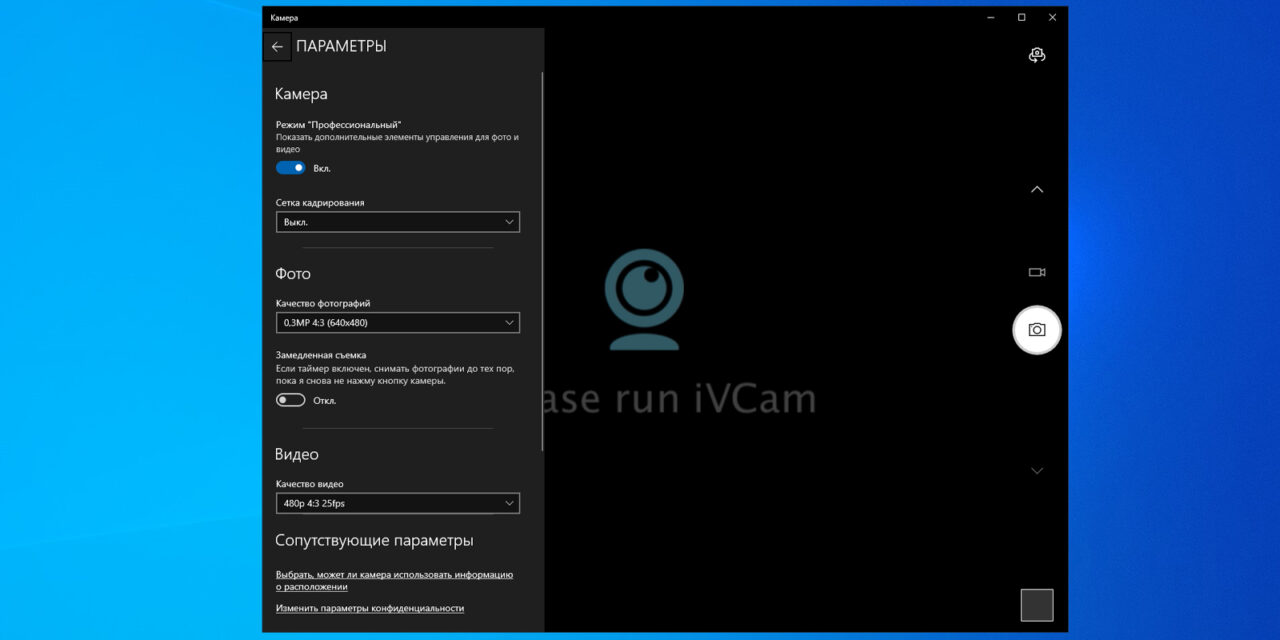Select next capture mode with the down chevron

1037,470
